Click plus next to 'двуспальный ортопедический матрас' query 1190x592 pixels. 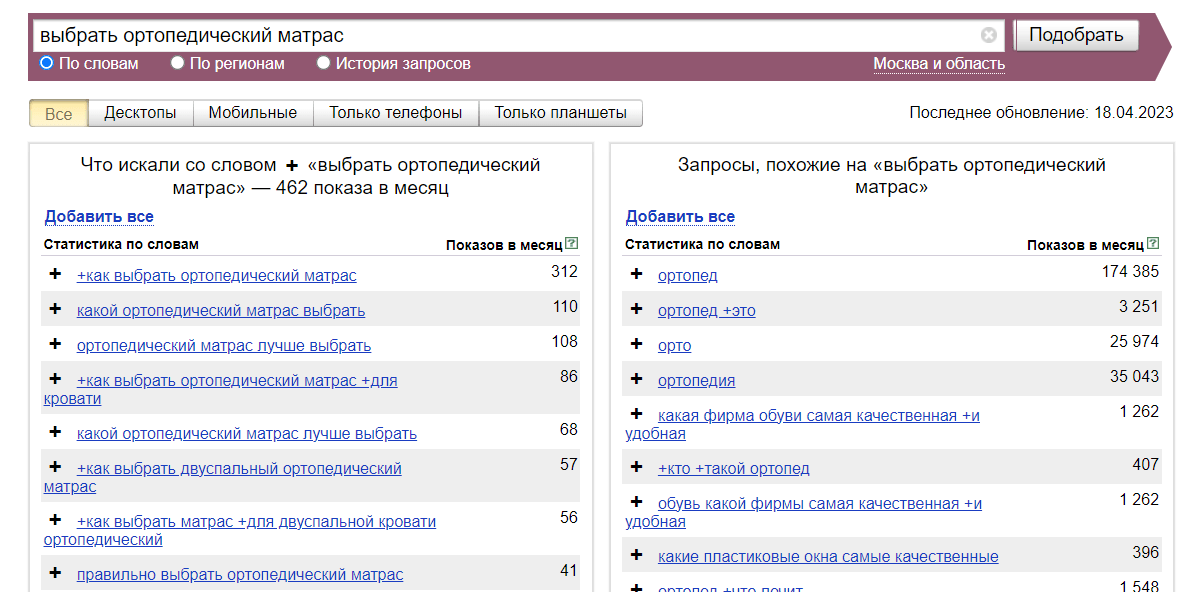point(55,467)
